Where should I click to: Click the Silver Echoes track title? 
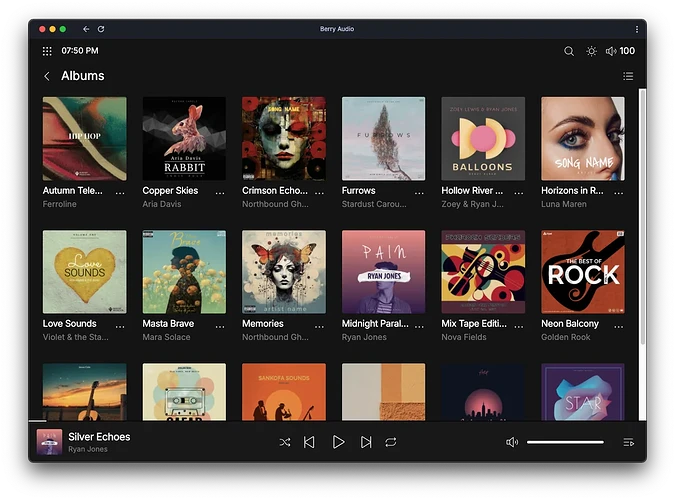[99, 437]
